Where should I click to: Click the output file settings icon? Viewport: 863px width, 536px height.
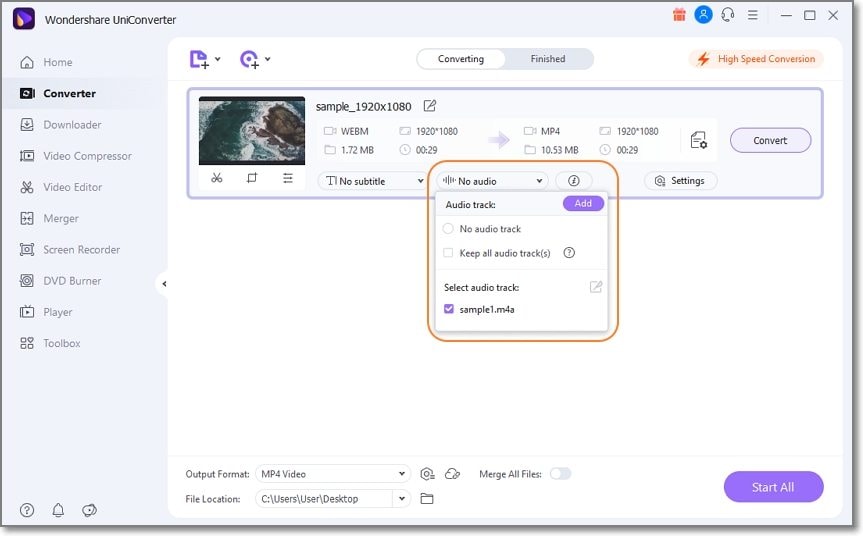(x=698, y=140)
